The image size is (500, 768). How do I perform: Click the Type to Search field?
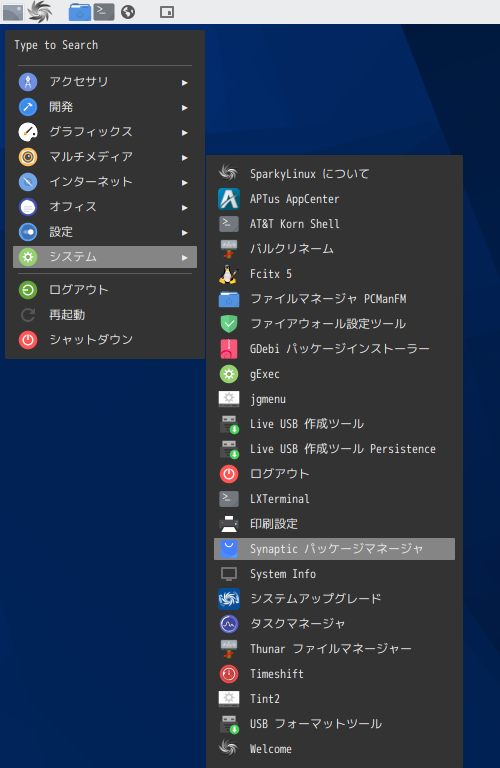pyautogui.click(x=105, y=45)
